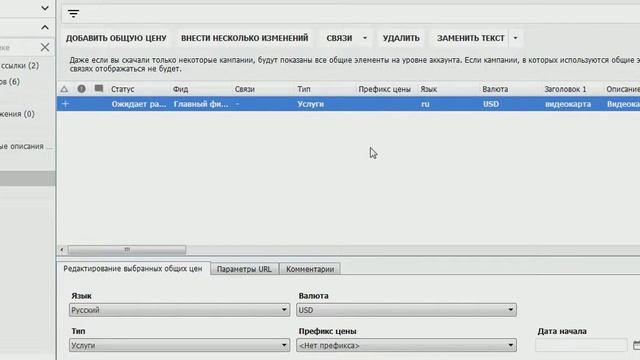The height and width of the screenshot is (360, 640).
Task: Sort by the Связи column header
Action: click(244, 89)
